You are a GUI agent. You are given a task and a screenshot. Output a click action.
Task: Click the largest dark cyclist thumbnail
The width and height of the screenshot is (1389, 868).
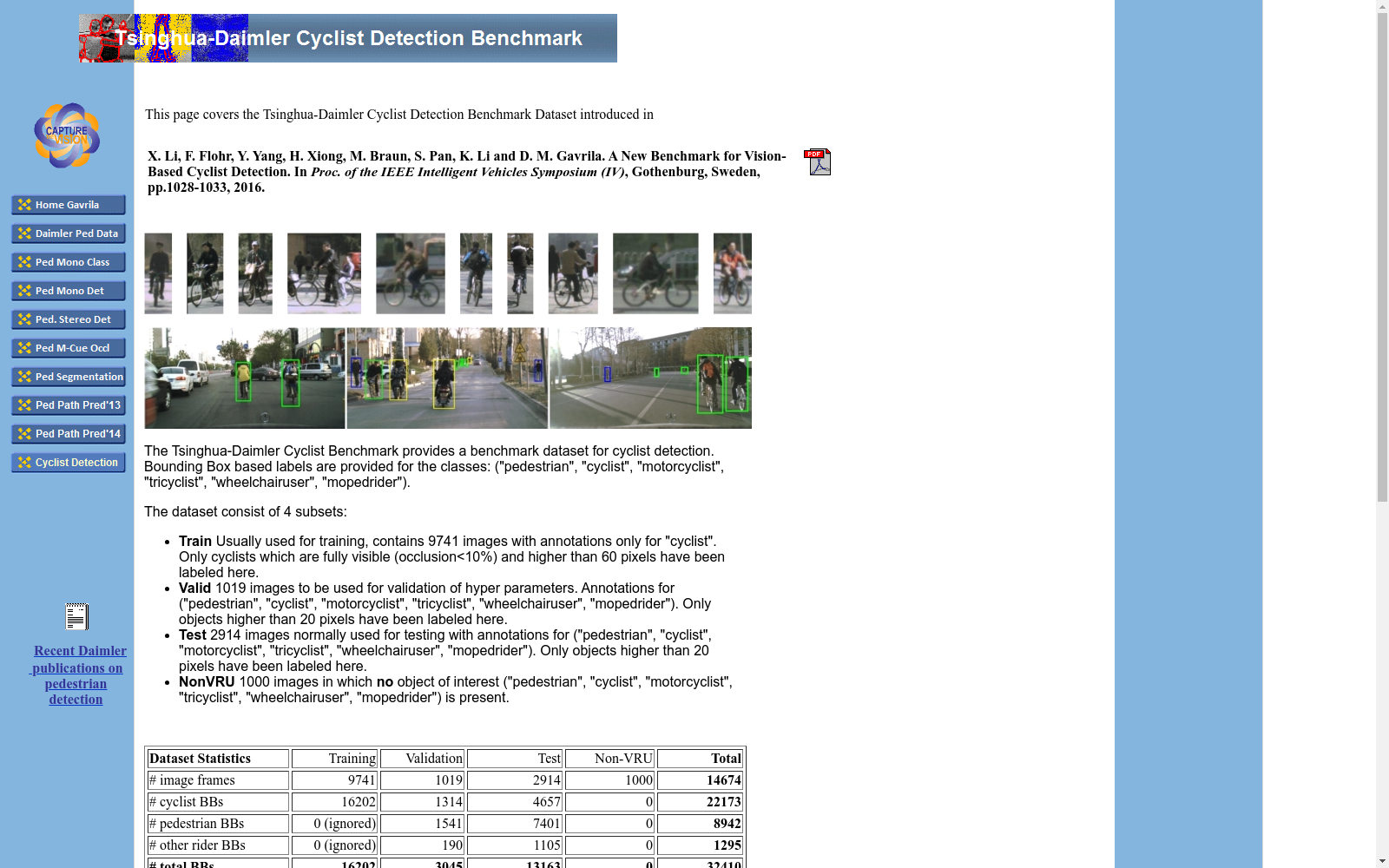coord(655,273)
